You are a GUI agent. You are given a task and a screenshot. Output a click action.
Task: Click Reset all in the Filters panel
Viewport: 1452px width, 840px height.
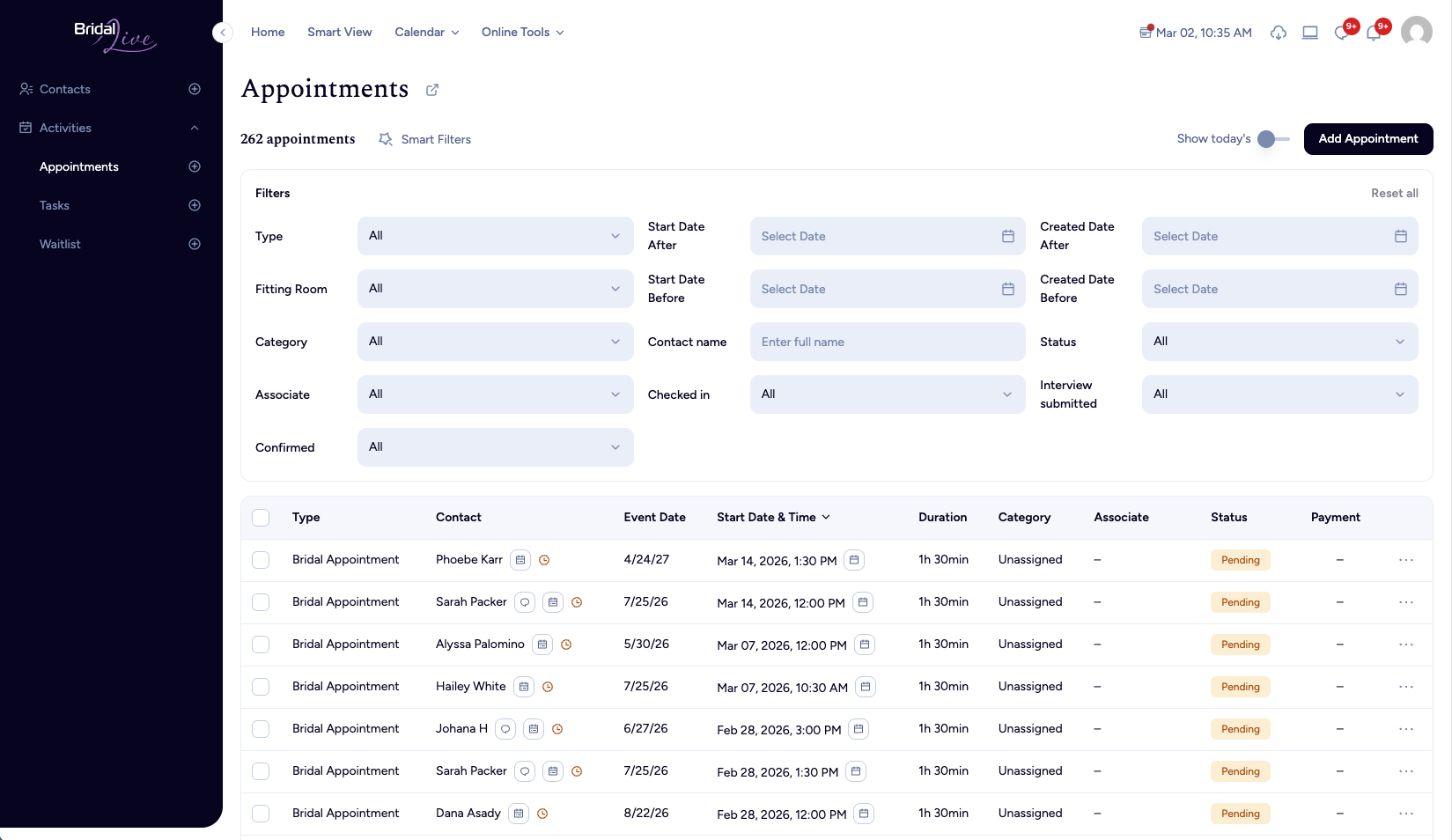coord(1395,193)
